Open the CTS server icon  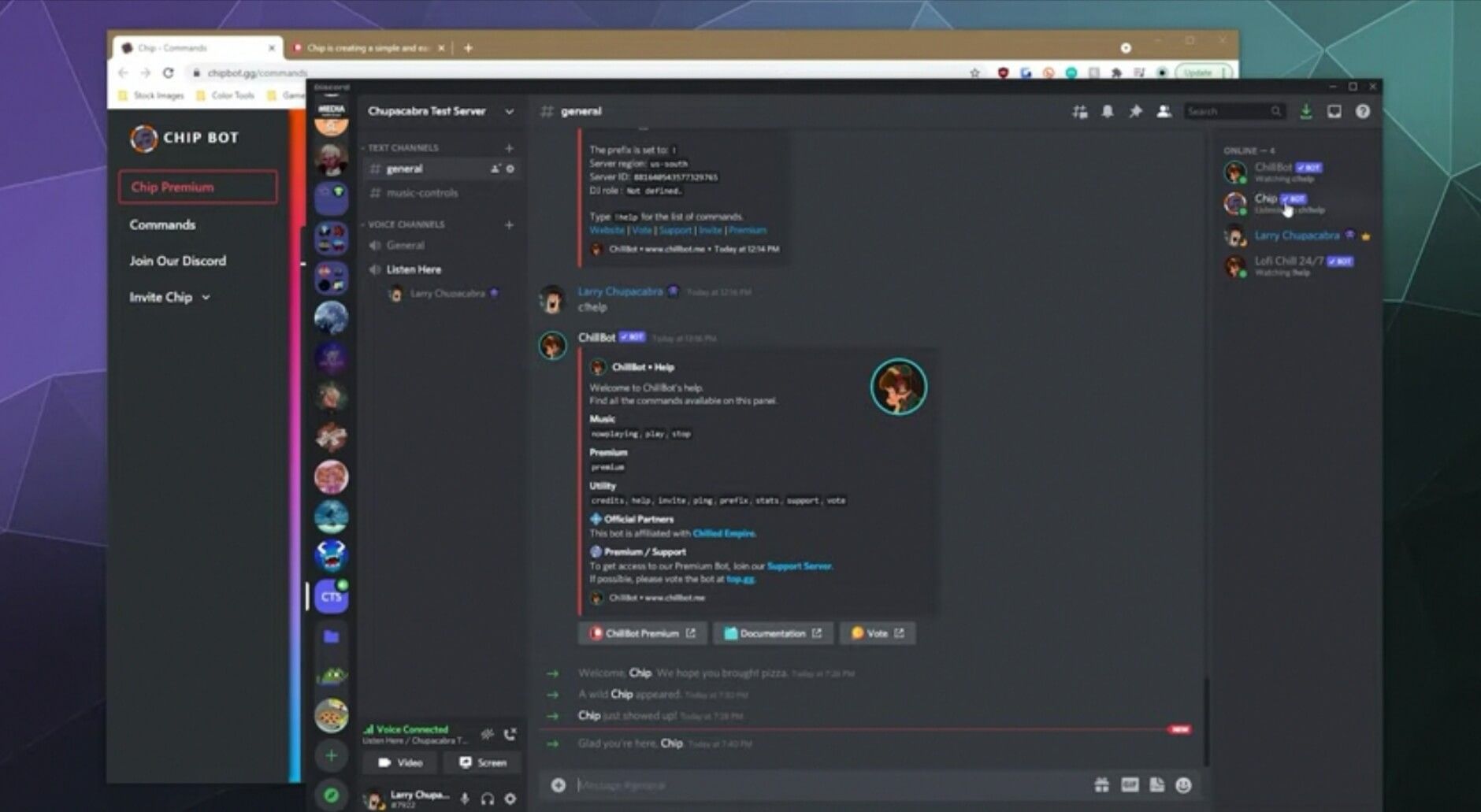point(331,596)
